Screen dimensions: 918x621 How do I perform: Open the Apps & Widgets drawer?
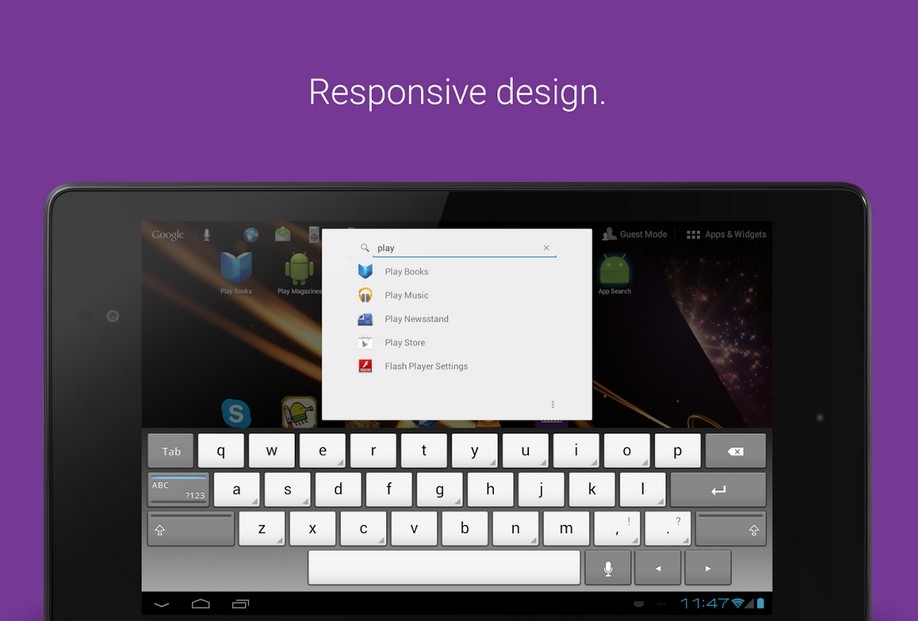tap(726, 234)
